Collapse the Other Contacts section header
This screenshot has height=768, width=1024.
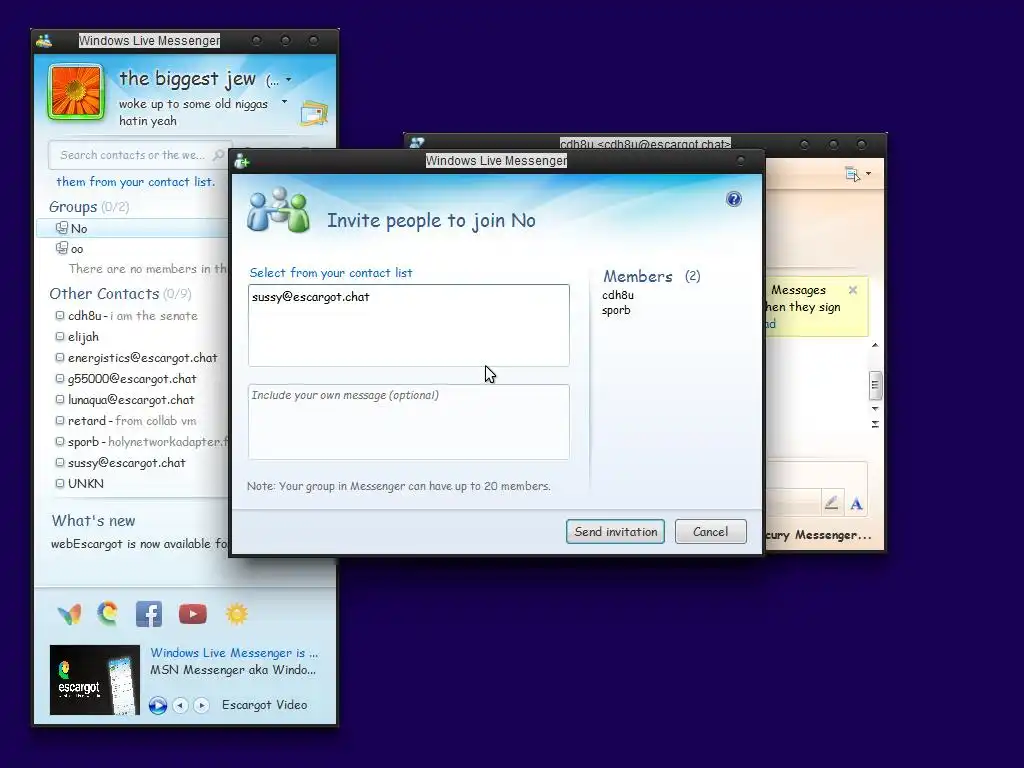(x=120, y=294)
